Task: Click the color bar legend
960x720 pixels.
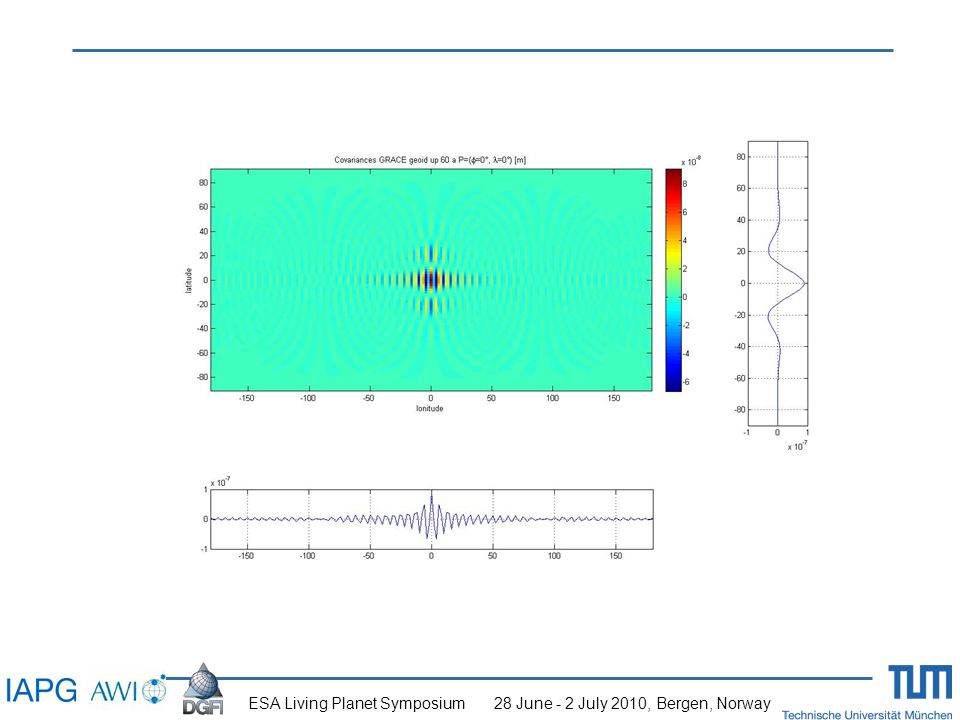Action: coord(673,280)
